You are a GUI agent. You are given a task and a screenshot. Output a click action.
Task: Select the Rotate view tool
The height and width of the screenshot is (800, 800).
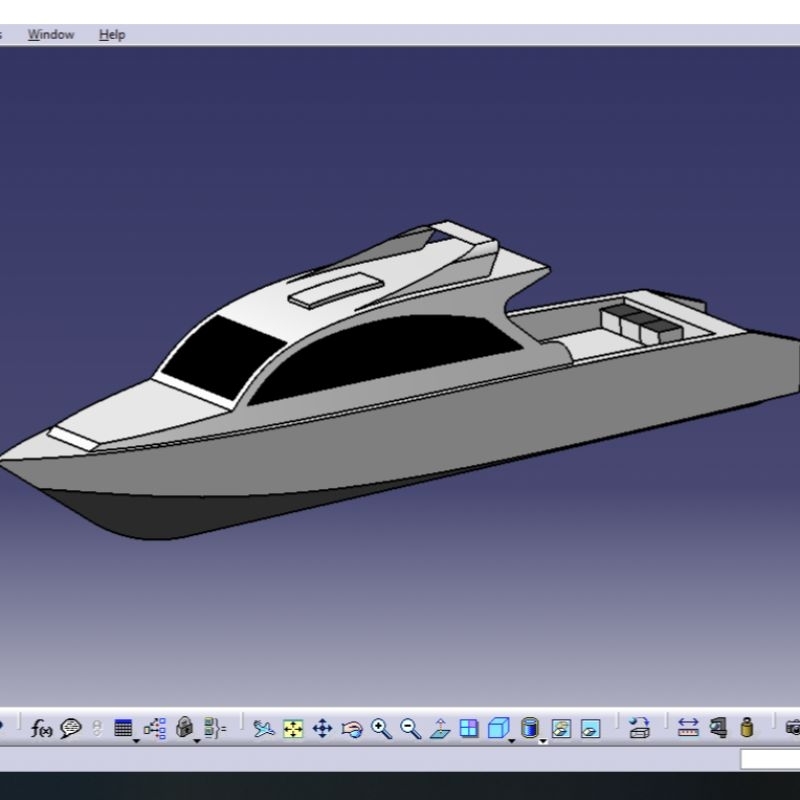[352, 730]
